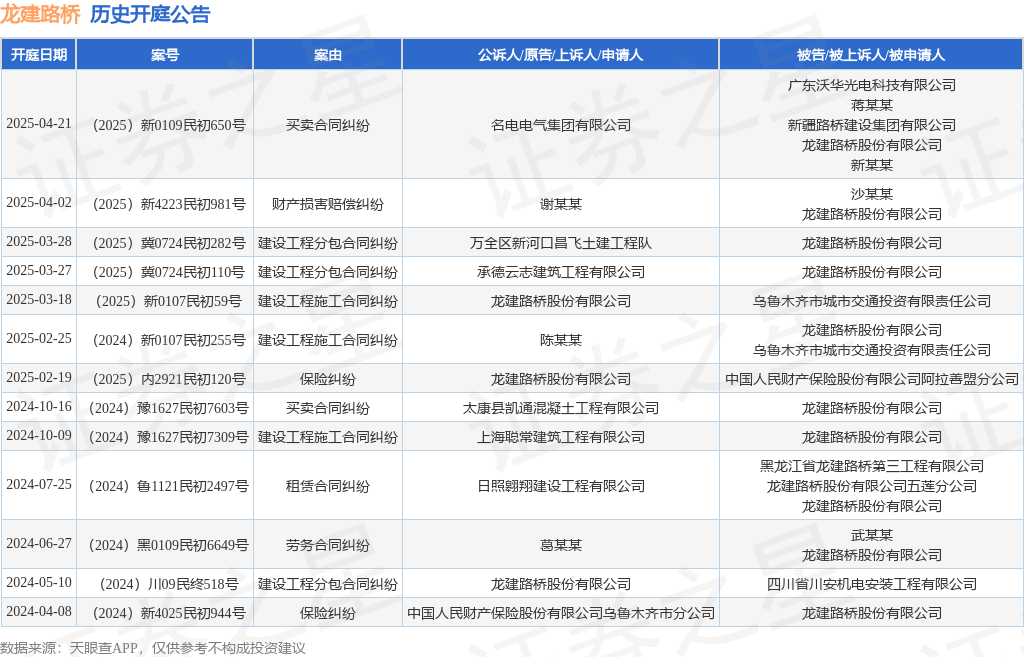
Task: Click case number (2025)冀0724民初110号
Action: 168,272
